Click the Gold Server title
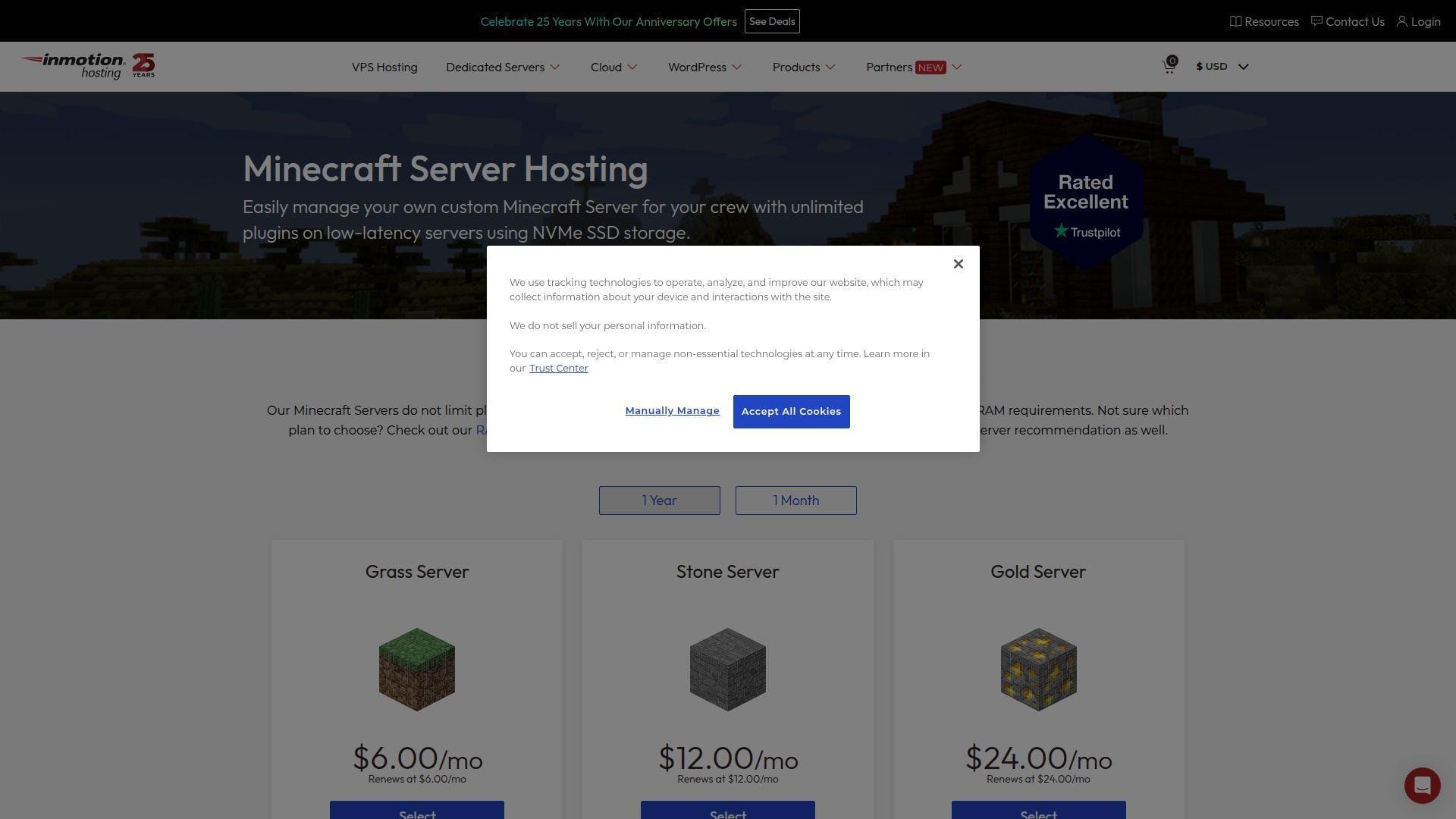1456x819 pixels. point(1038,572)
